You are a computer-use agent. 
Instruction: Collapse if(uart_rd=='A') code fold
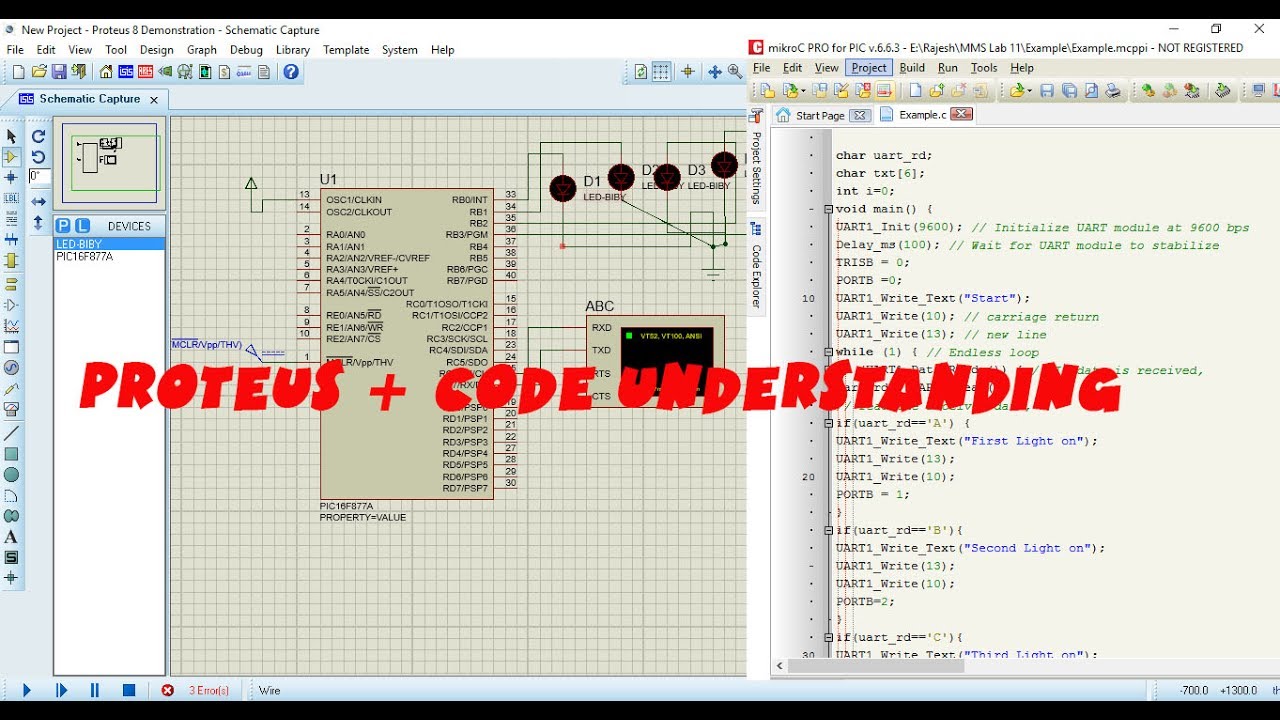point(828,423)
